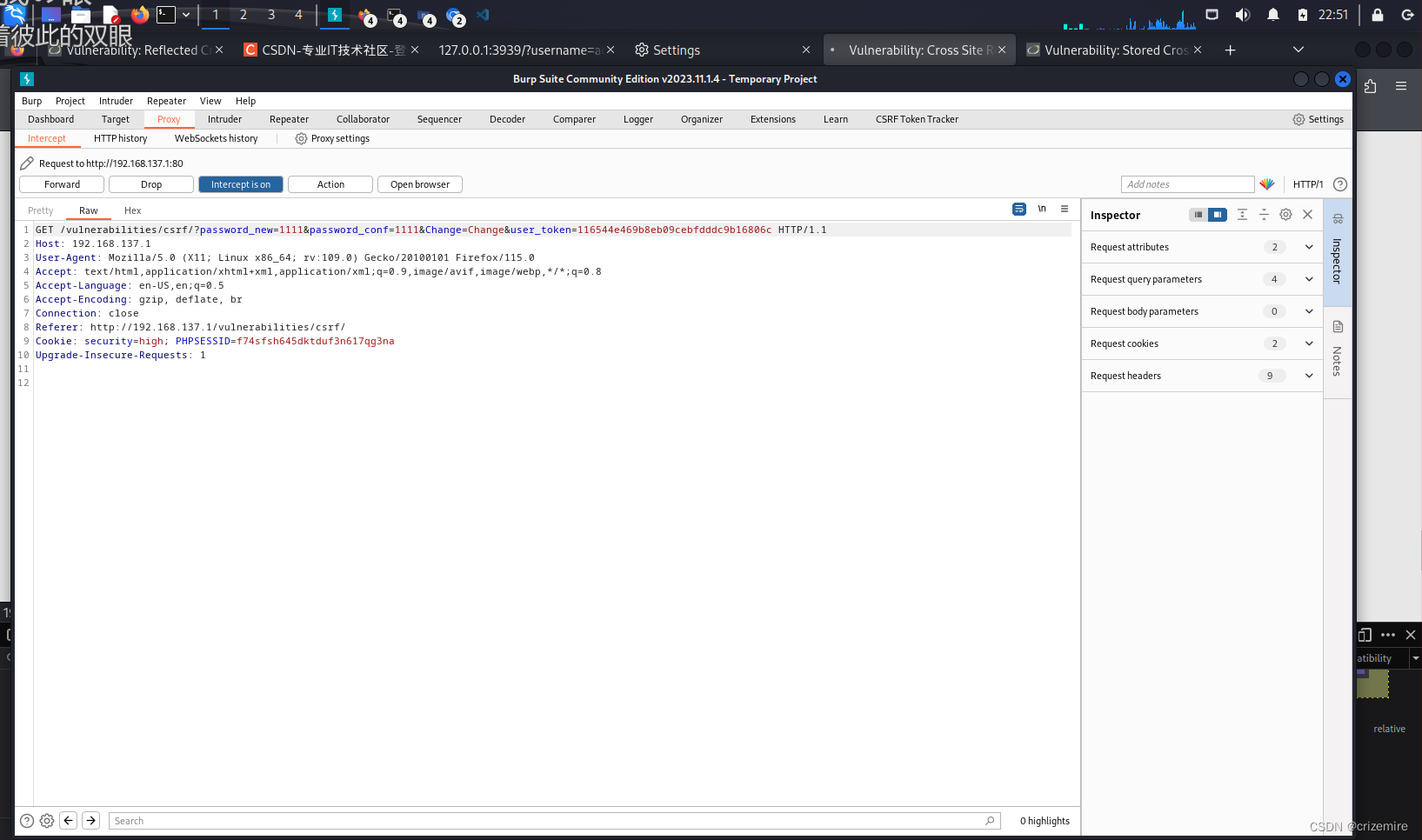Toggle word wrap in the request editor
This screenshot has height=840, width=1422.
(1018, 209)
